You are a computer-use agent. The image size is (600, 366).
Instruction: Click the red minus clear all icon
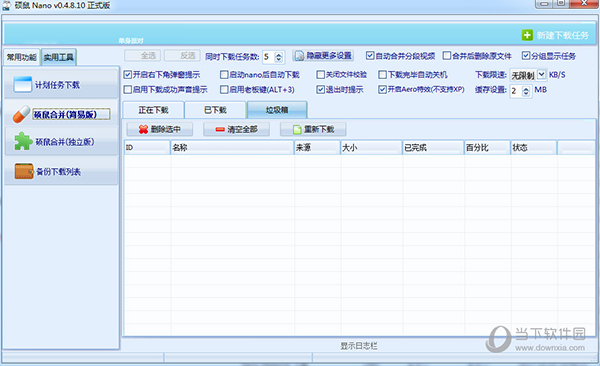pos(220,129)
